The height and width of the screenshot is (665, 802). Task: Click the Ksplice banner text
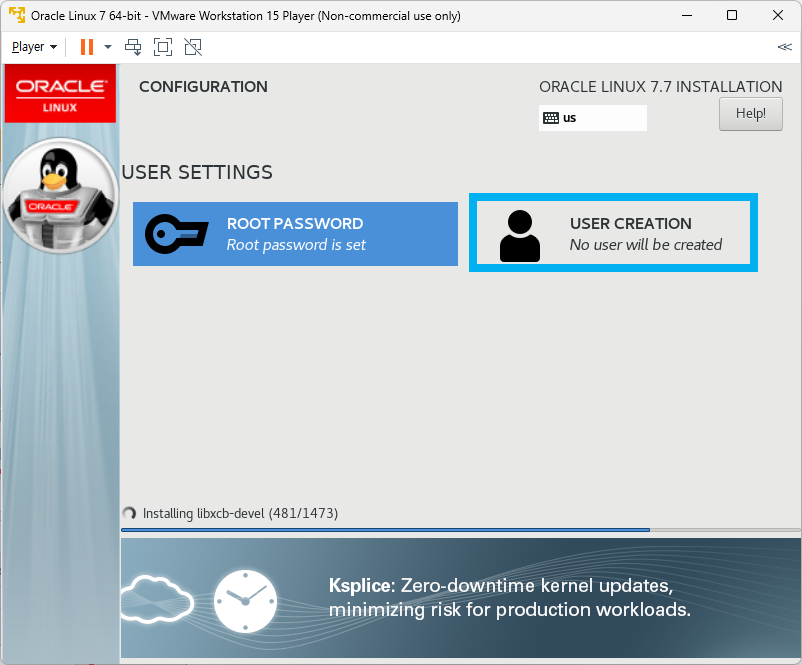(509, 597)
